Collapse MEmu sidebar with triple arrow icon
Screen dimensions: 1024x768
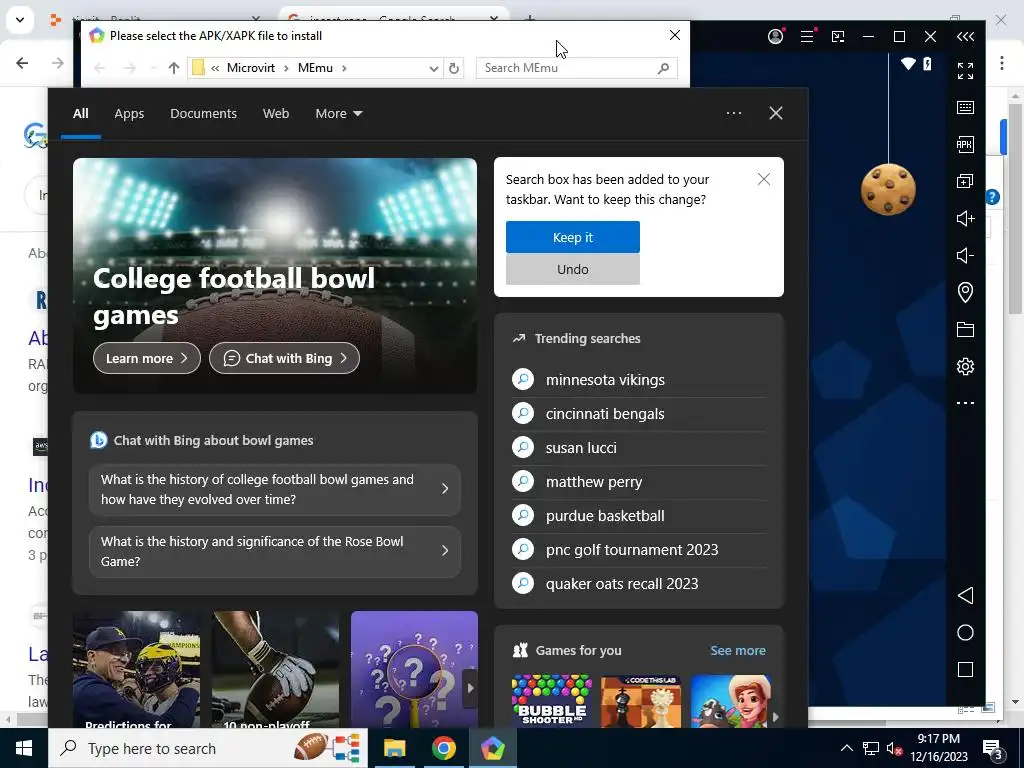[x=965, y=37]
